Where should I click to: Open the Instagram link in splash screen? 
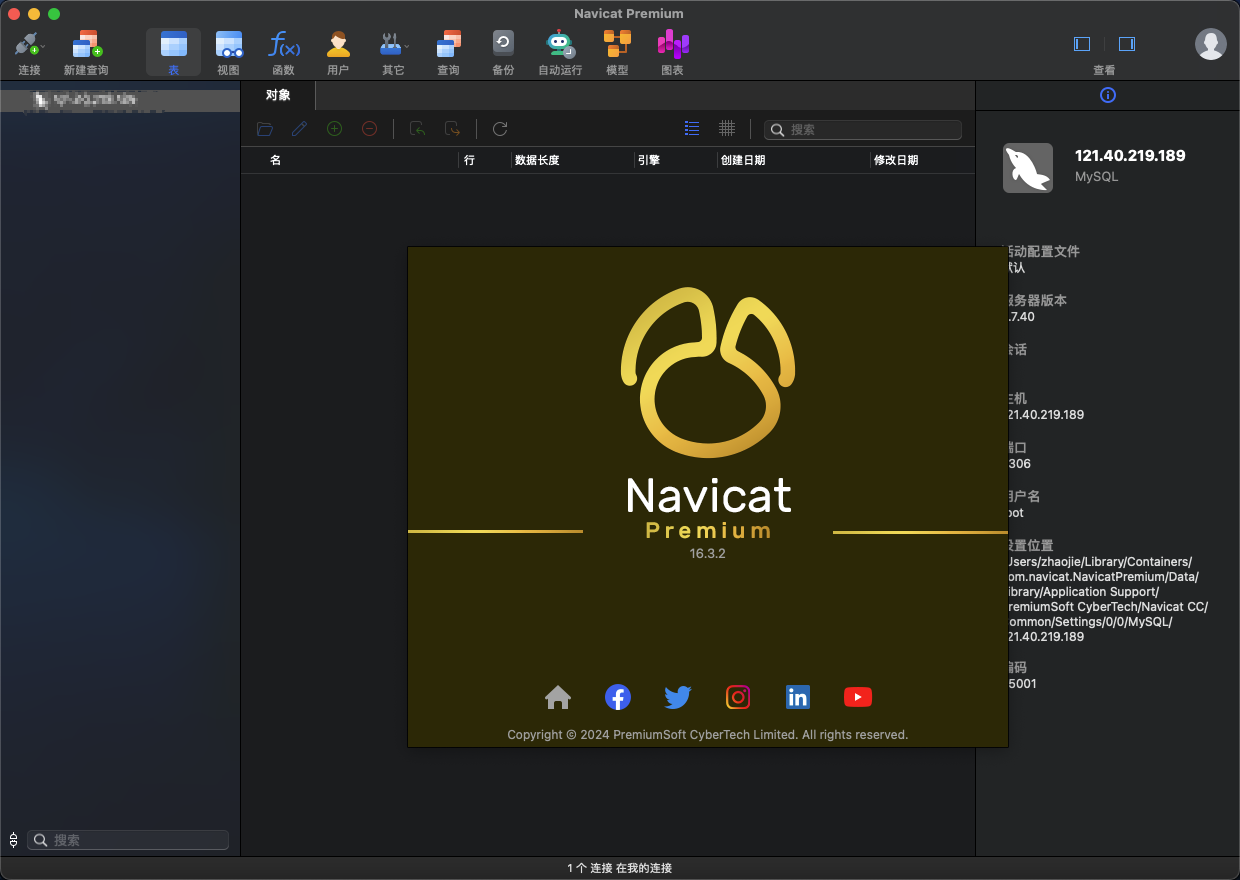click(738, 697)
